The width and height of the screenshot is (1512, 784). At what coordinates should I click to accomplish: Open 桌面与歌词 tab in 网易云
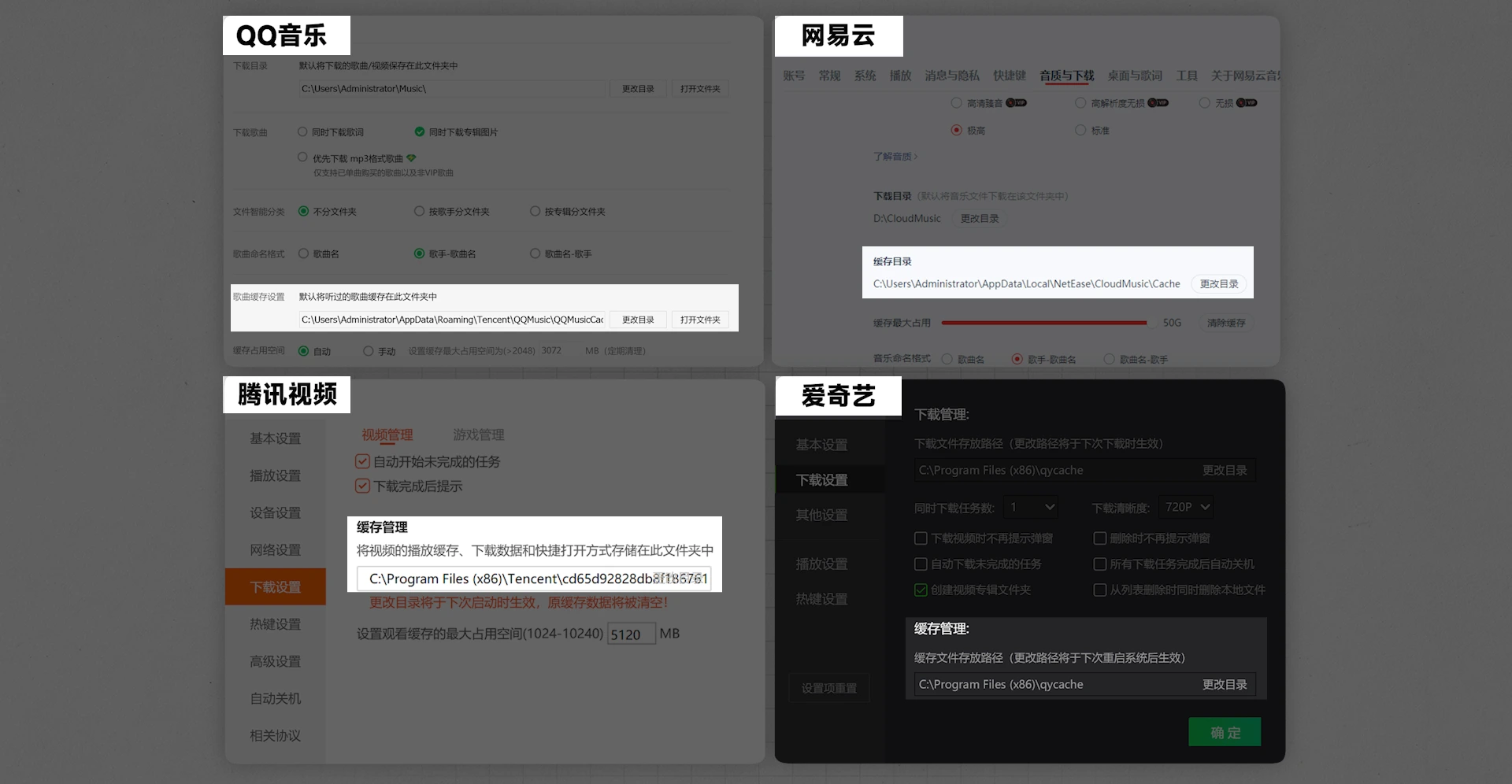coord(1135,76)
